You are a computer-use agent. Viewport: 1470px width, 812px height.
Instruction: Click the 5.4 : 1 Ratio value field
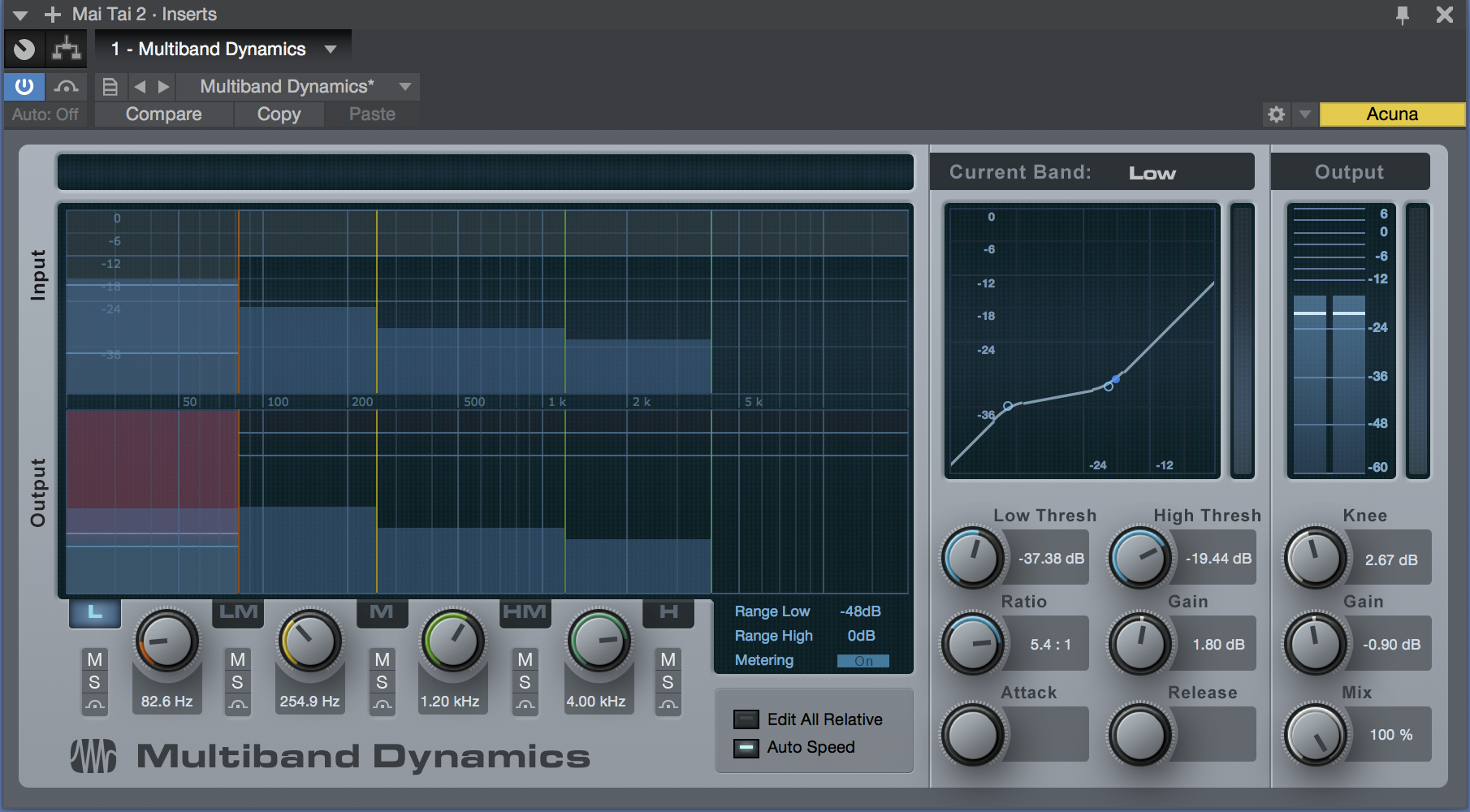pyautogui.click(x=1051, y=645)
